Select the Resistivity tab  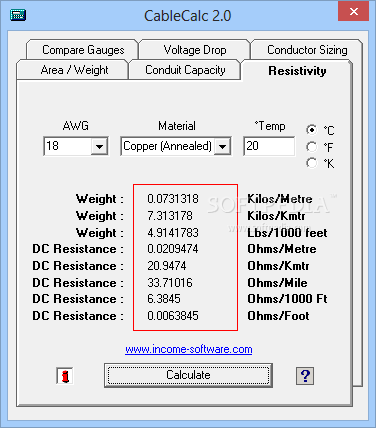pyautogui.click(x=297, y=71)
